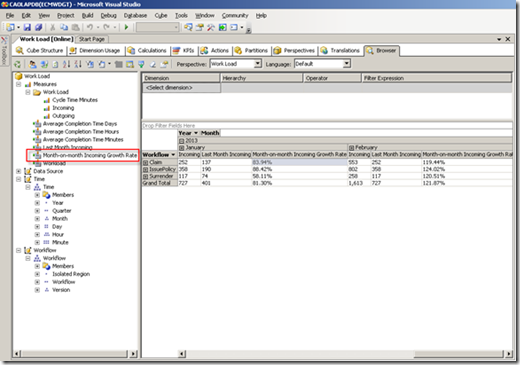Expand the Isolated Region level node
The height and width of the screenshot is (365, 520).
pos(37,274)
